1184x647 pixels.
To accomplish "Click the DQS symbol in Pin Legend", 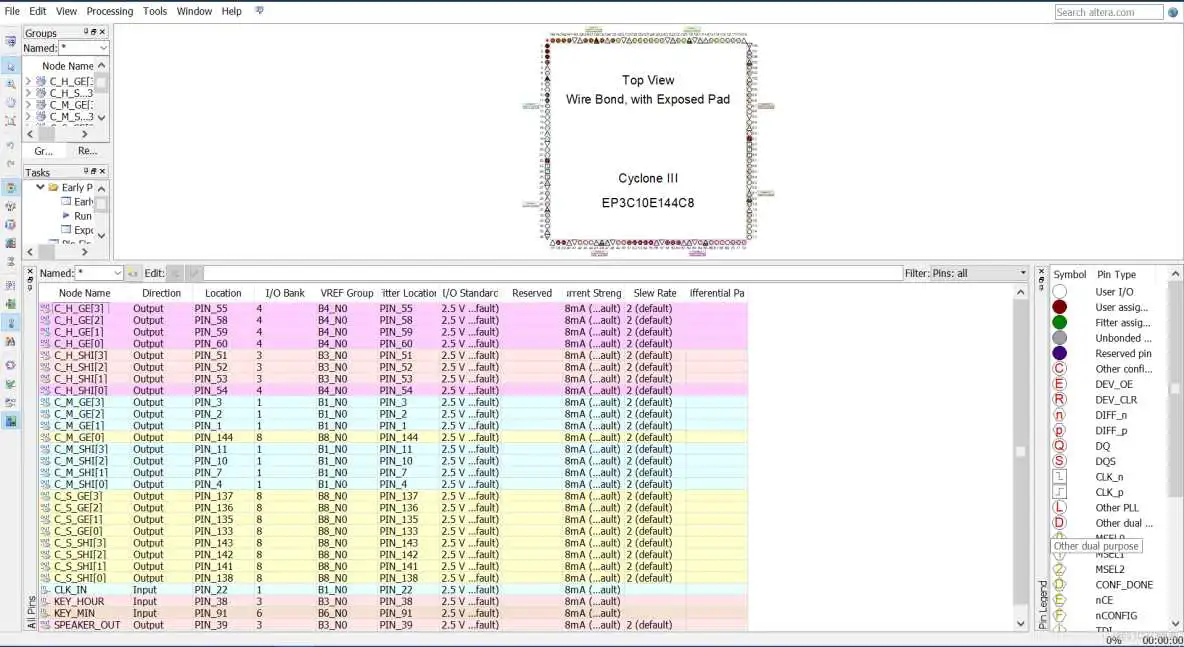I will pos(1059,461).
